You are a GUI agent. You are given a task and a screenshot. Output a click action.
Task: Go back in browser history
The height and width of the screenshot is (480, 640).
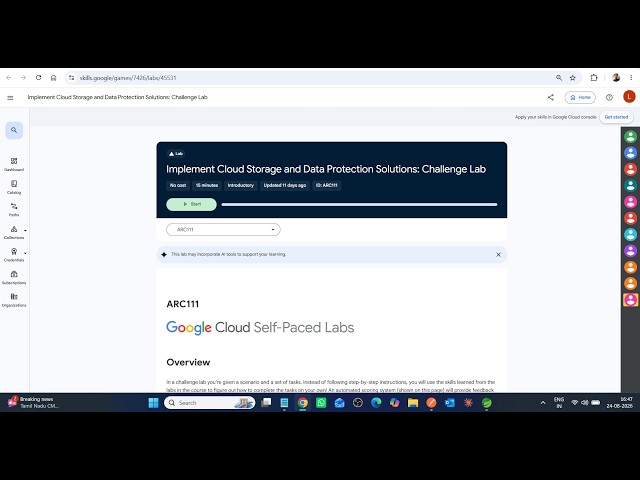tap(9, 78)
